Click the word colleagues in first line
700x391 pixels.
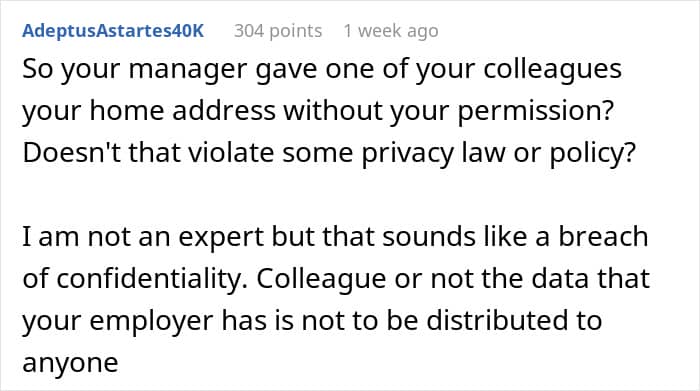pos(552,71)
